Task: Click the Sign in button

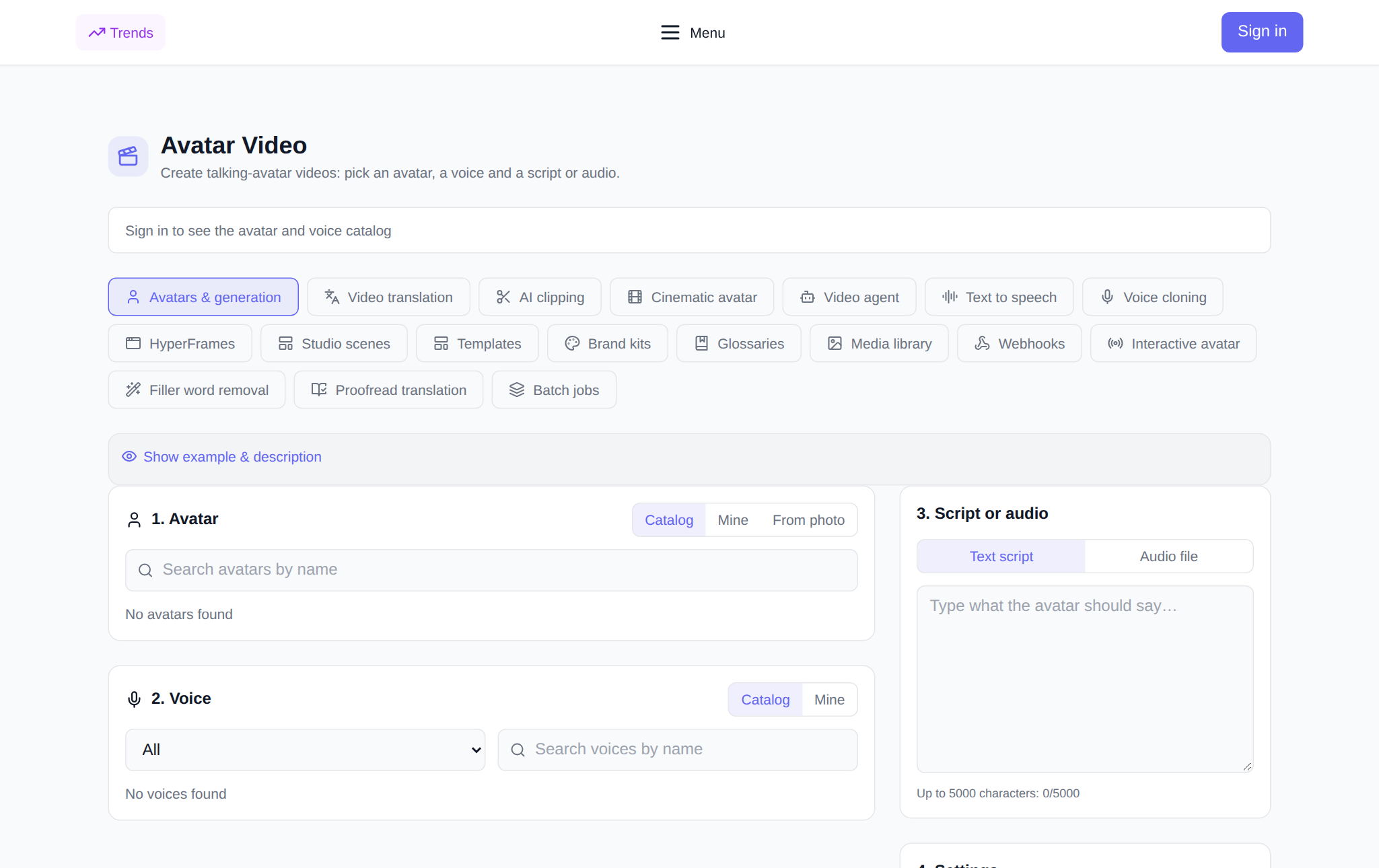Action: (x=1262, y=32)
